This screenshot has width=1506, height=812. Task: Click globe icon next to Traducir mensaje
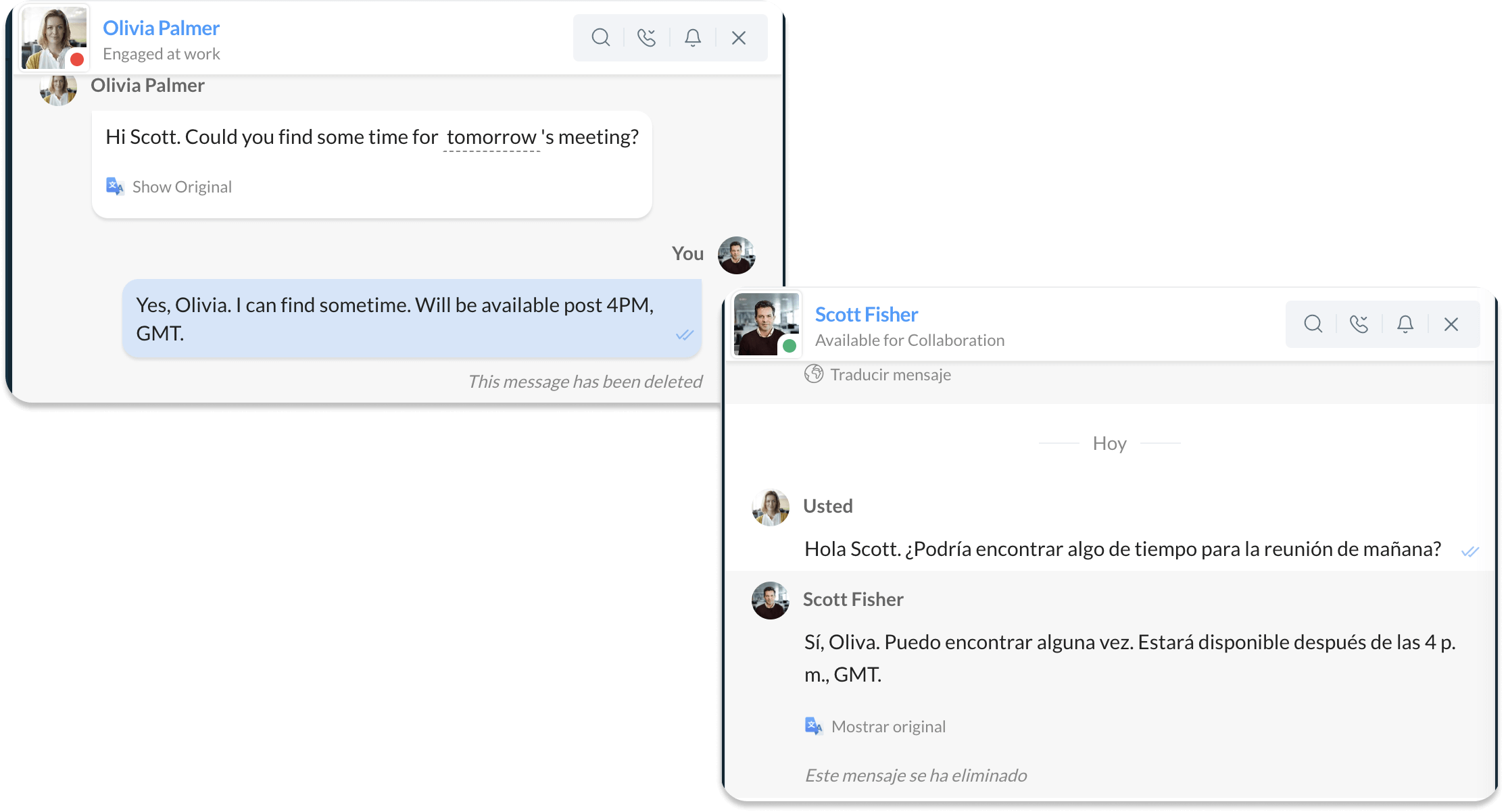813,374
